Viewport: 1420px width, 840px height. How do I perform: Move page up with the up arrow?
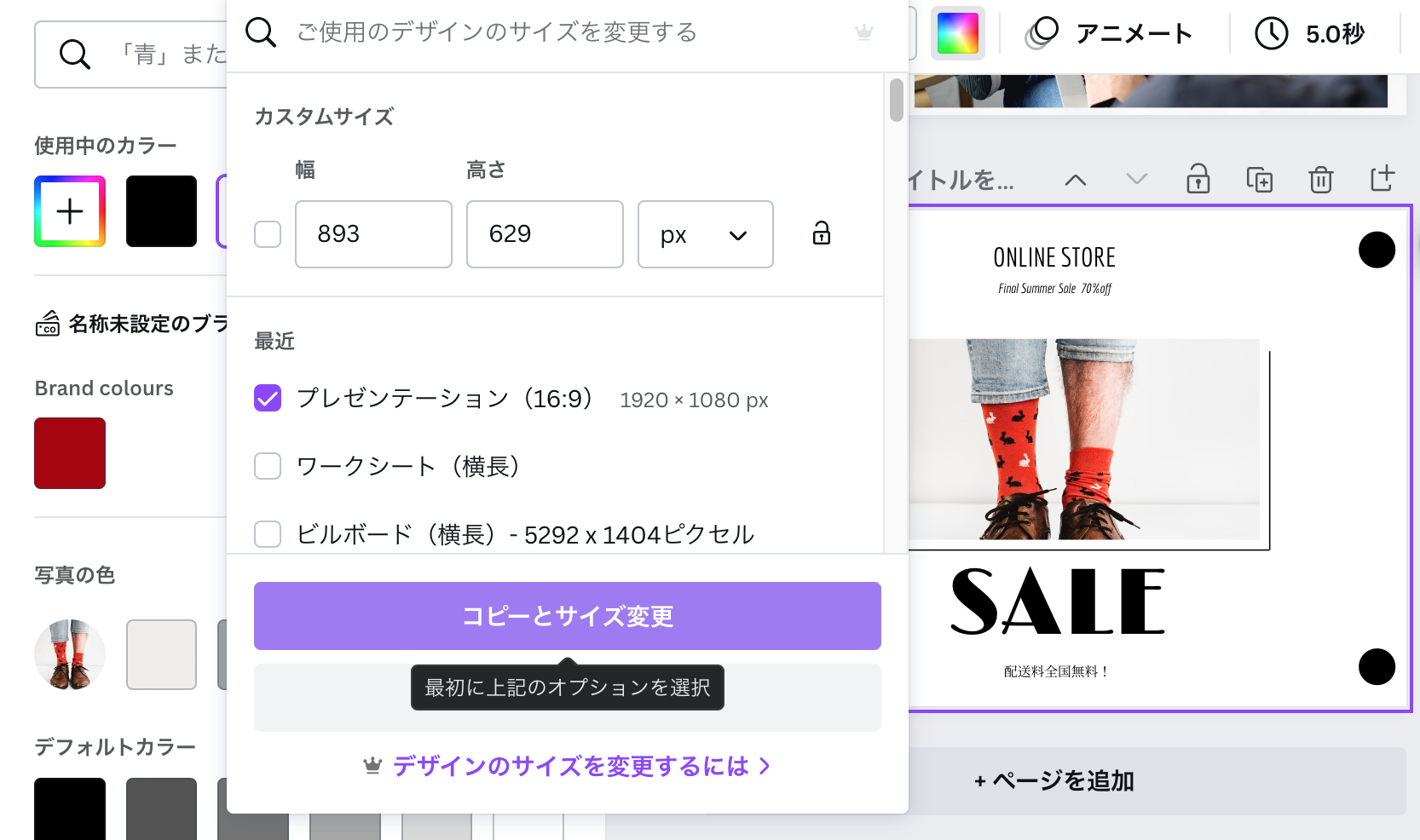pos(1076,180)
